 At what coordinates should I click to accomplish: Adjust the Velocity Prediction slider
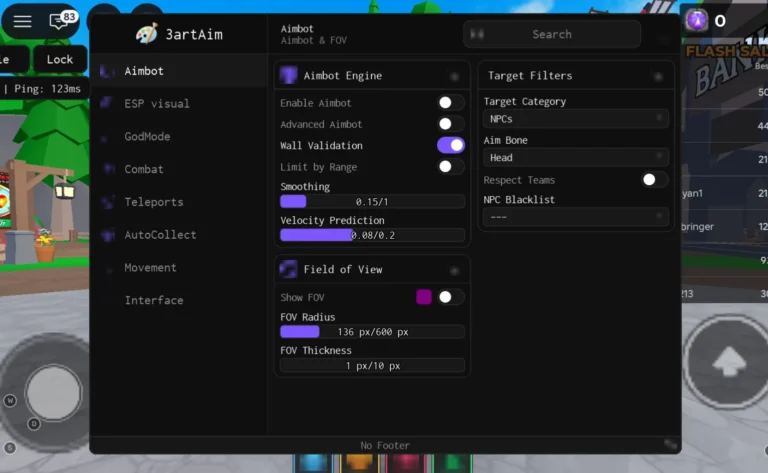click(x=372, y=235)
